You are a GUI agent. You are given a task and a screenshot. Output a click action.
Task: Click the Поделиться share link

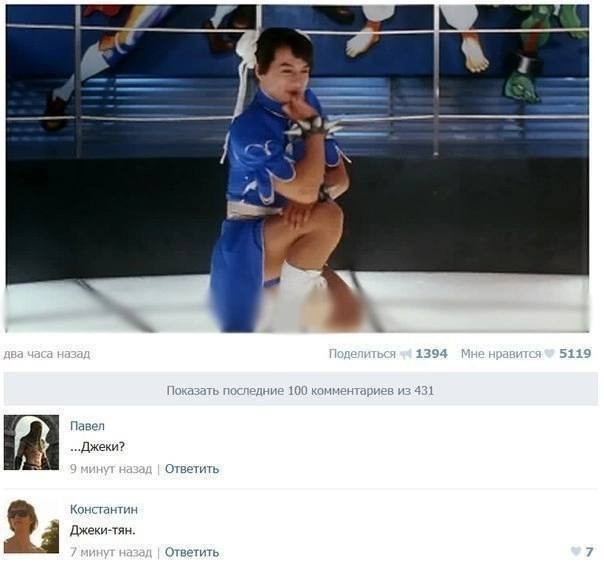pyautogui.click(x=362, y=353)
